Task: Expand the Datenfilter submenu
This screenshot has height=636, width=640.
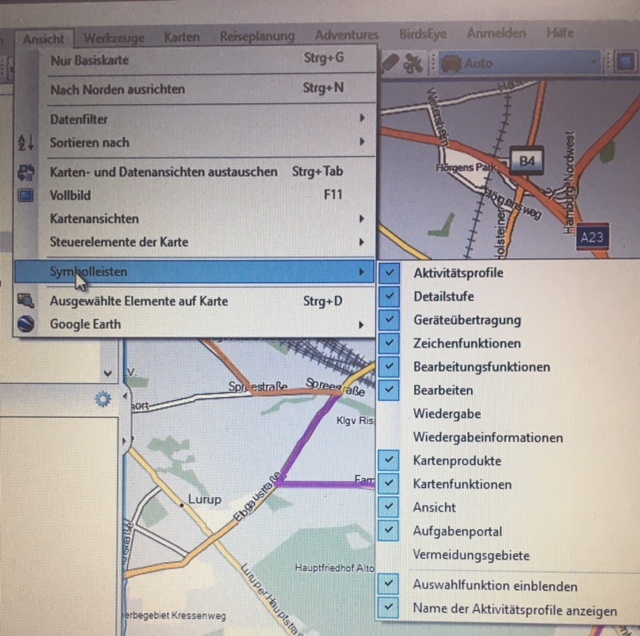Action: [x=200, y=119]
